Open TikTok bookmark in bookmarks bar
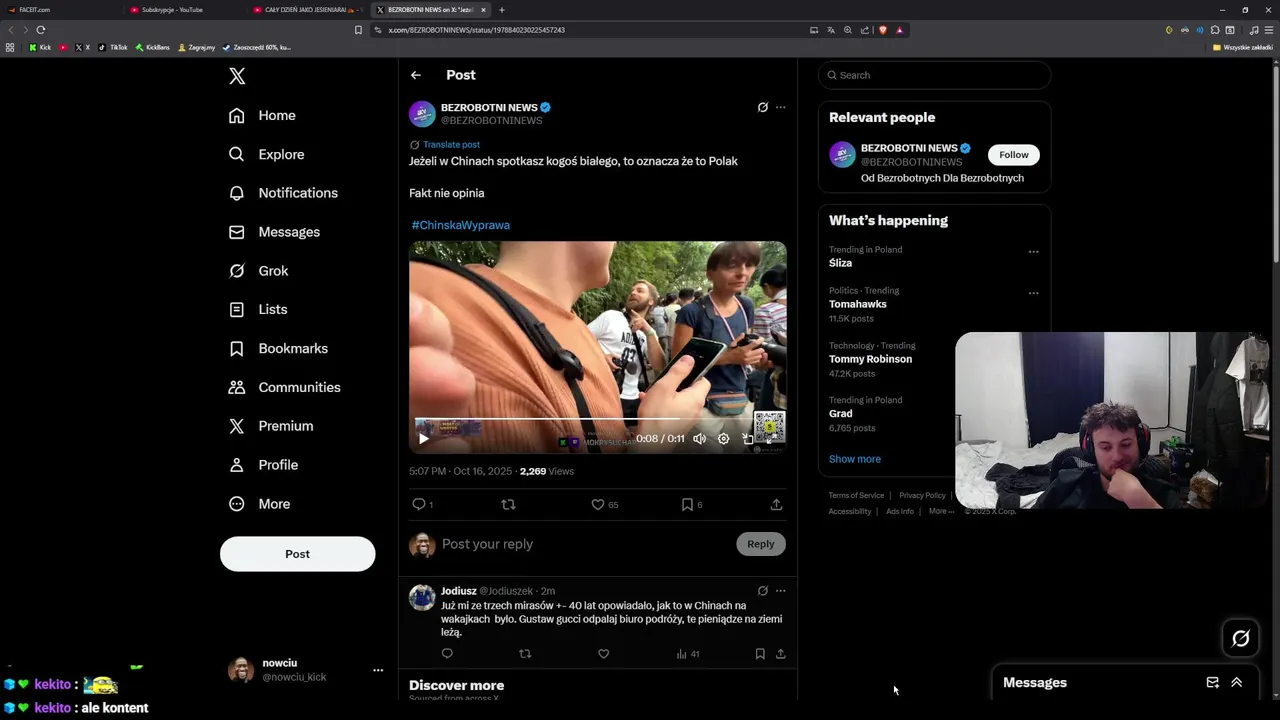This screenshot has height=720, width=1280. (113, 47)
